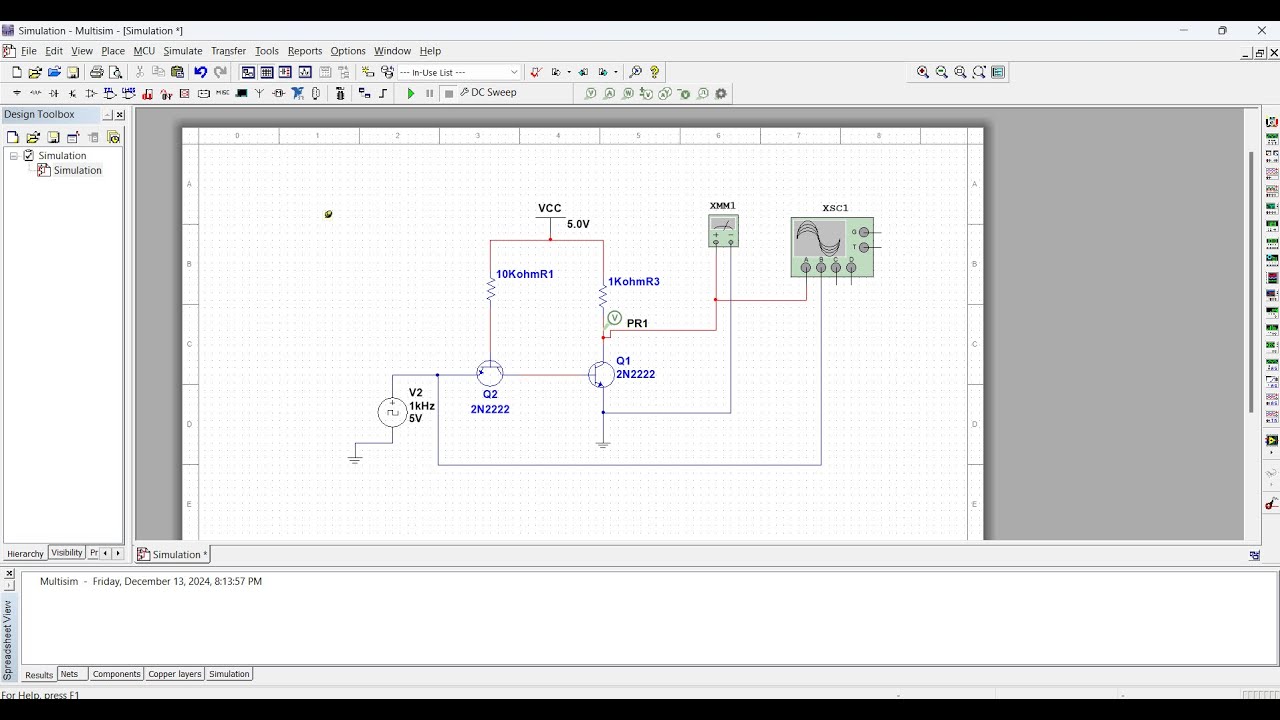
Task: Collapse the Simulation tree root node
Action: [14, 156]
